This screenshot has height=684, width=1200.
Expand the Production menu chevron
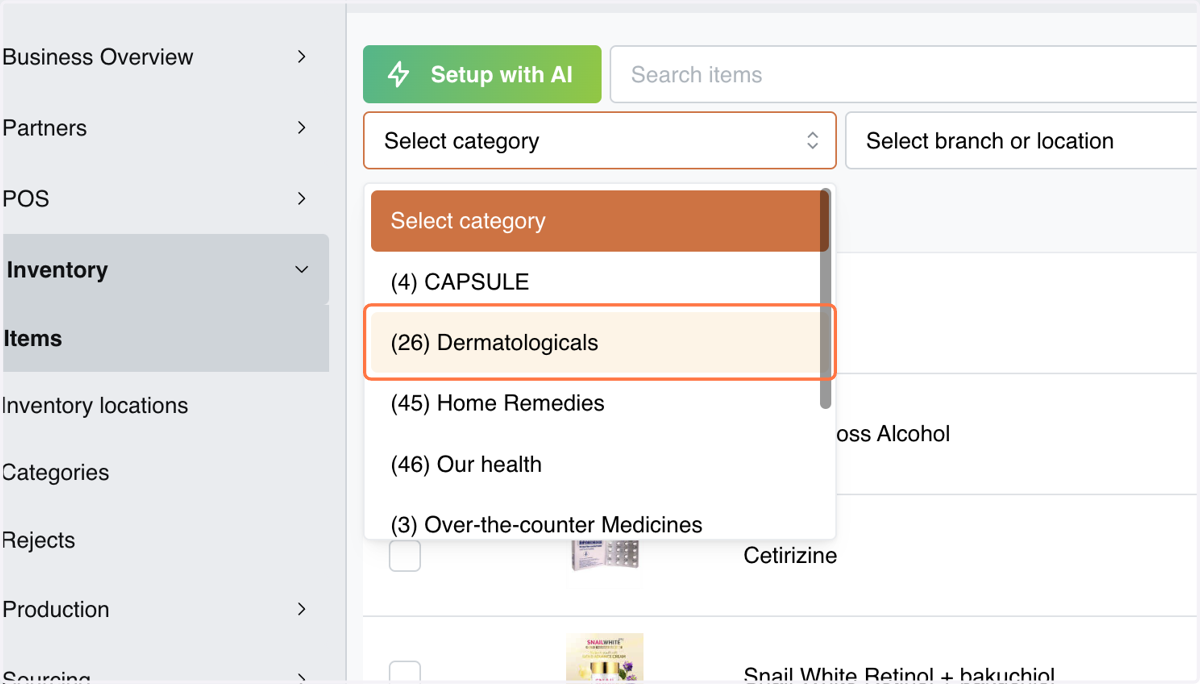[301, 609]
